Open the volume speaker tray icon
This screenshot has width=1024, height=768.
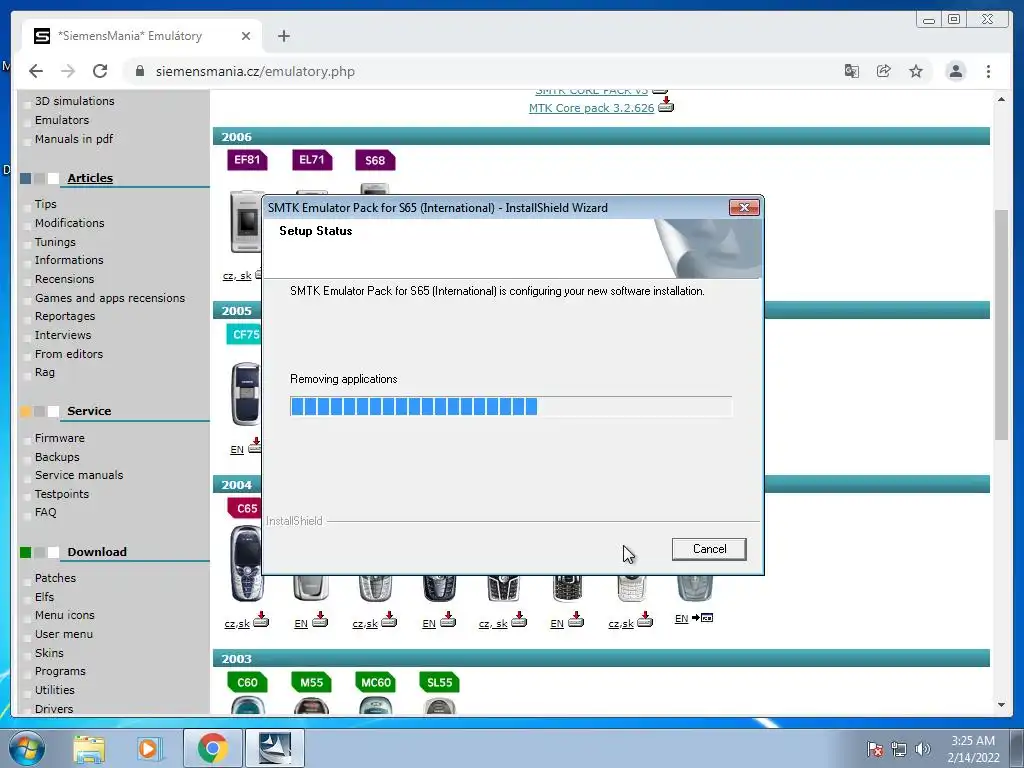tap(923, 749)
